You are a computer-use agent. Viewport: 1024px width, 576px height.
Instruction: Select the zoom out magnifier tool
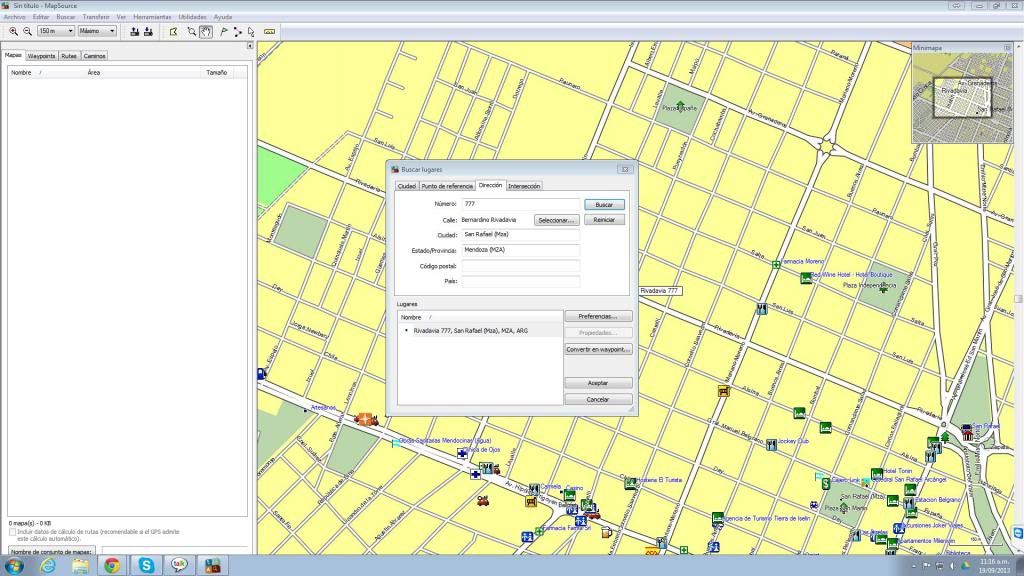27,31
